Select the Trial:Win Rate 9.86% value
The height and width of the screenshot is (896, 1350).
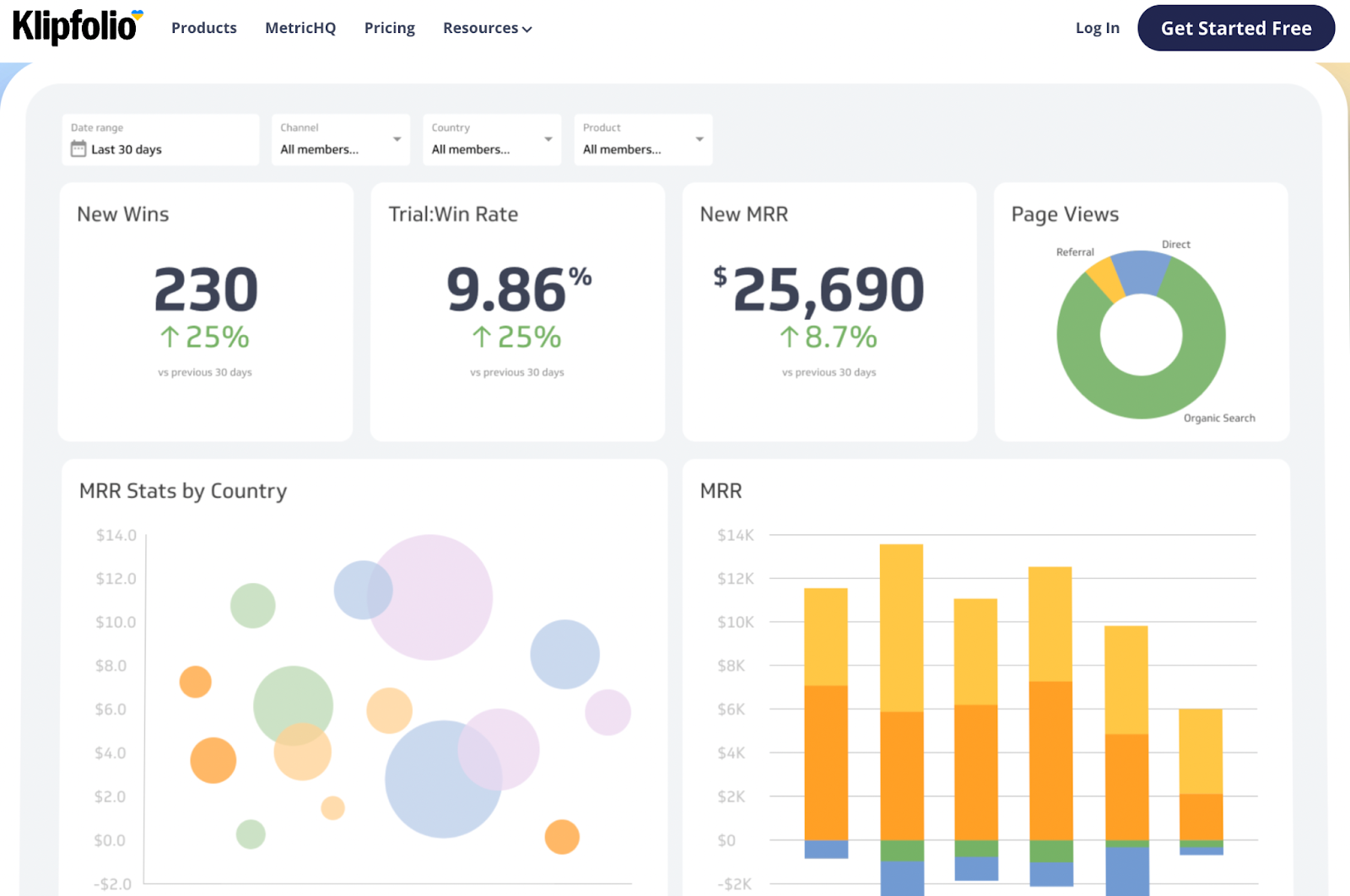coord(518,289)
